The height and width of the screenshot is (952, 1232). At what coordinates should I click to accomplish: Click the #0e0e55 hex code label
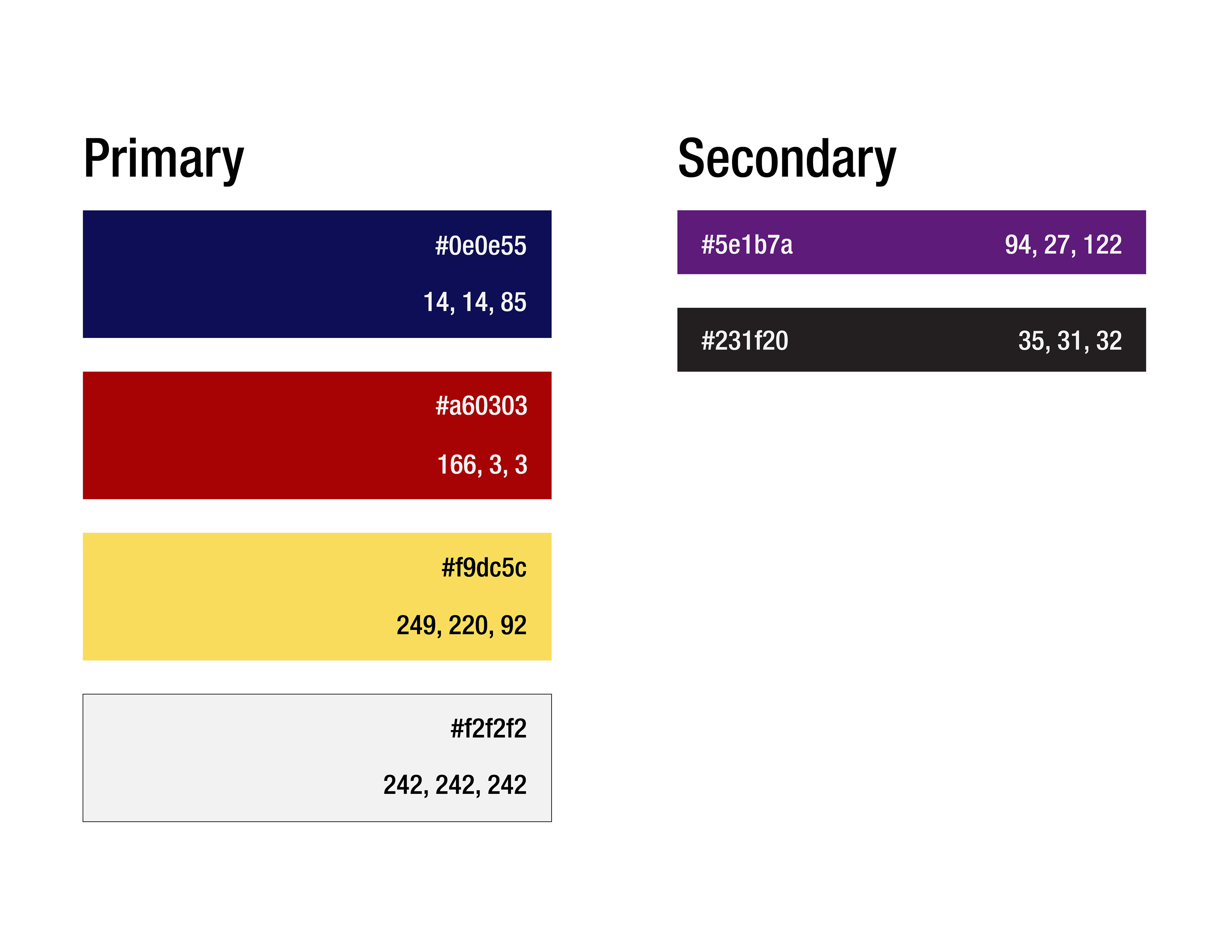tap(481, 246)
